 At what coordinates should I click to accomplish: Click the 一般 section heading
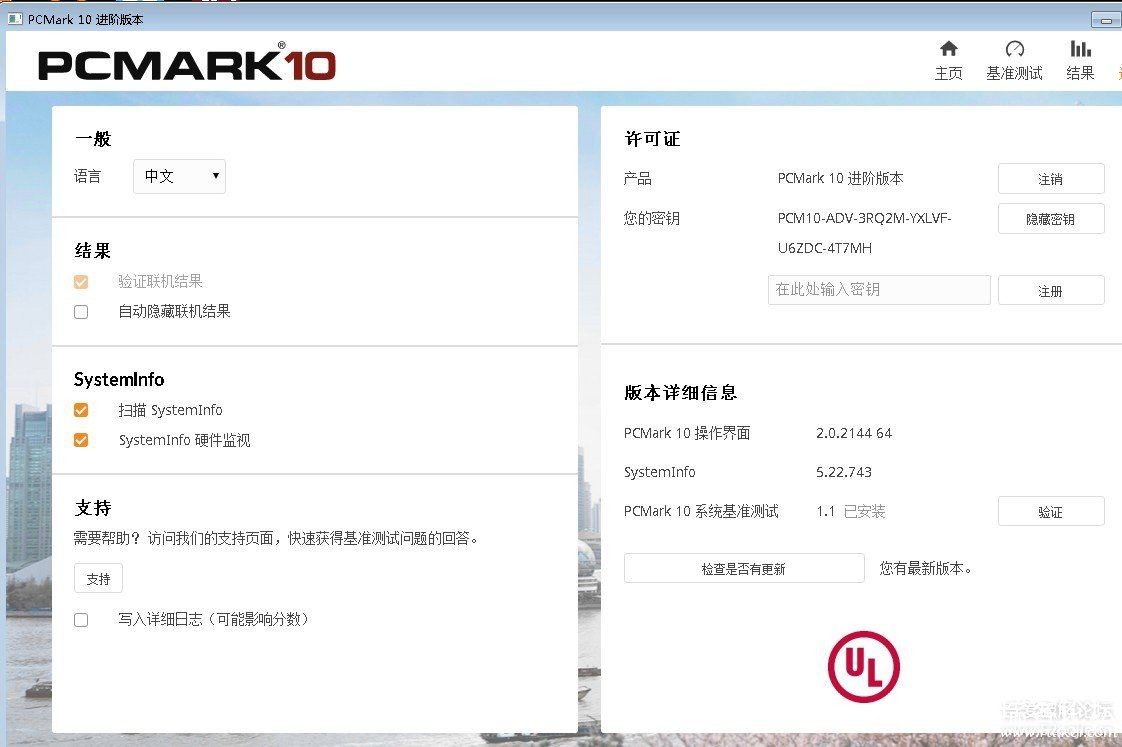pyautogui.click(x=93, y=139)
